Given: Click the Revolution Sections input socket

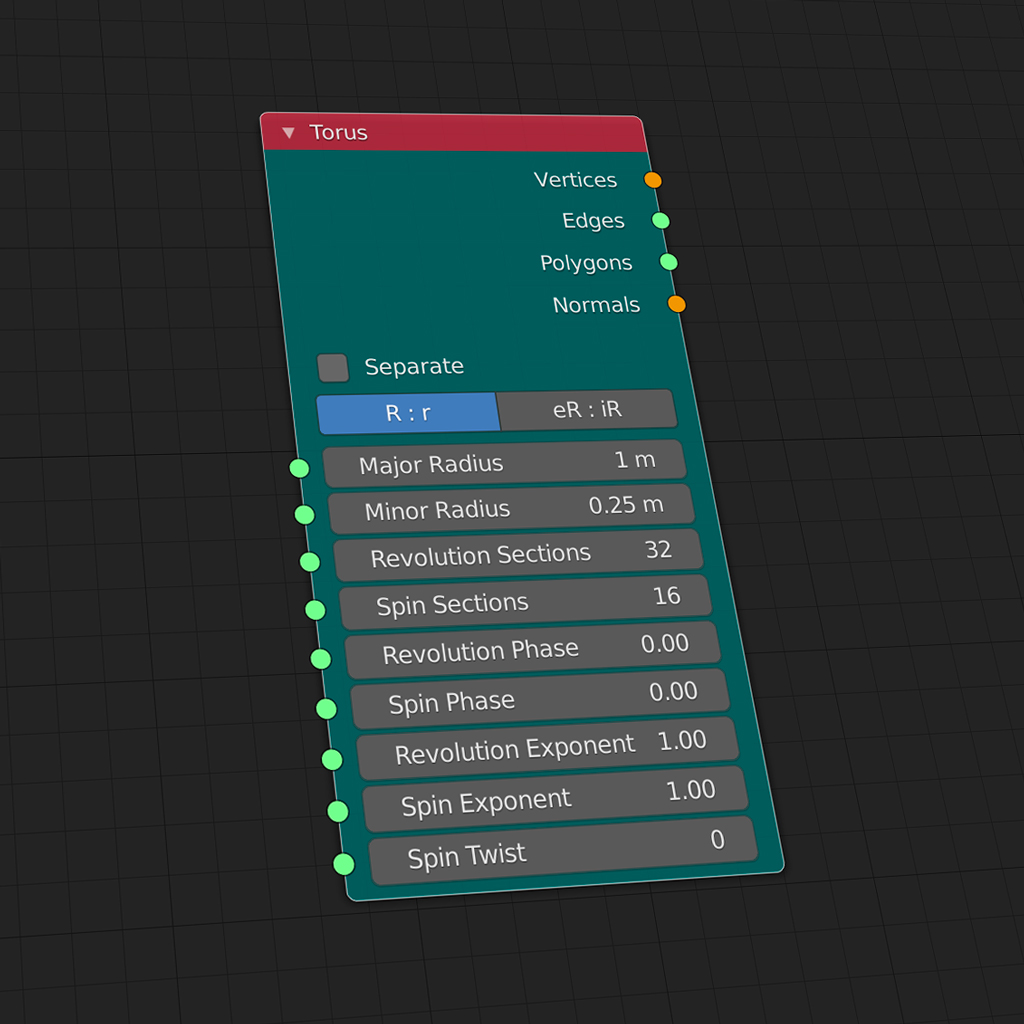Looking at the screenshot, I should click(x=310, y=562).
